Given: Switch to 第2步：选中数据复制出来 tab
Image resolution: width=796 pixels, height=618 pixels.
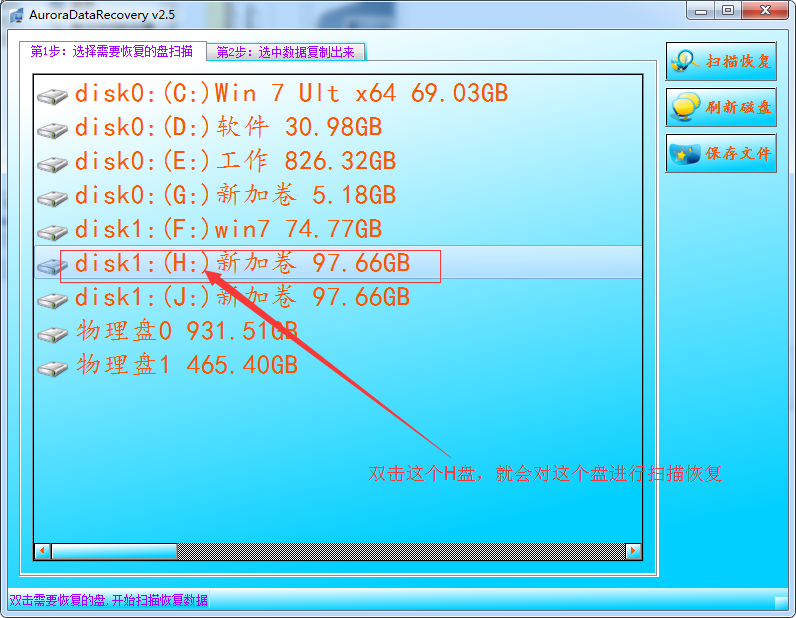Looking at the screenshot, I should click(x=285, y=52).
